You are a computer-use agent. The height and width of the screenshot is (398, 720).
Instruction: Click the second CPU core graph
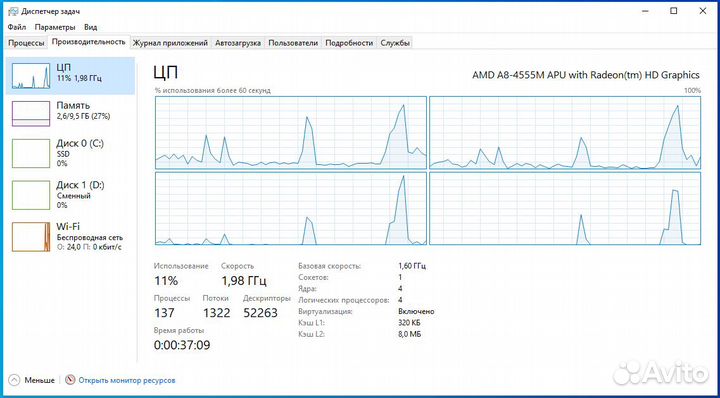click(565, 133)
